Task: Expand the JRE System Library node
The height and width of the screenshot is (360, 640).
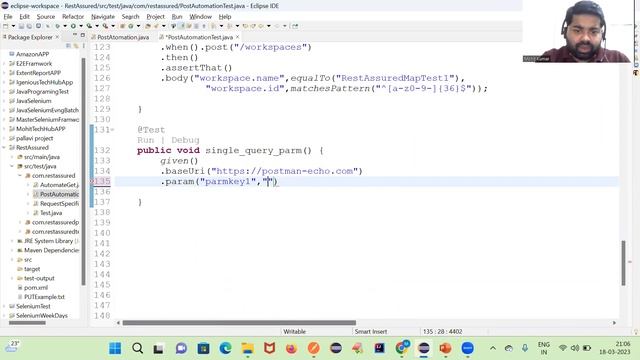Action: pos(12,241)
